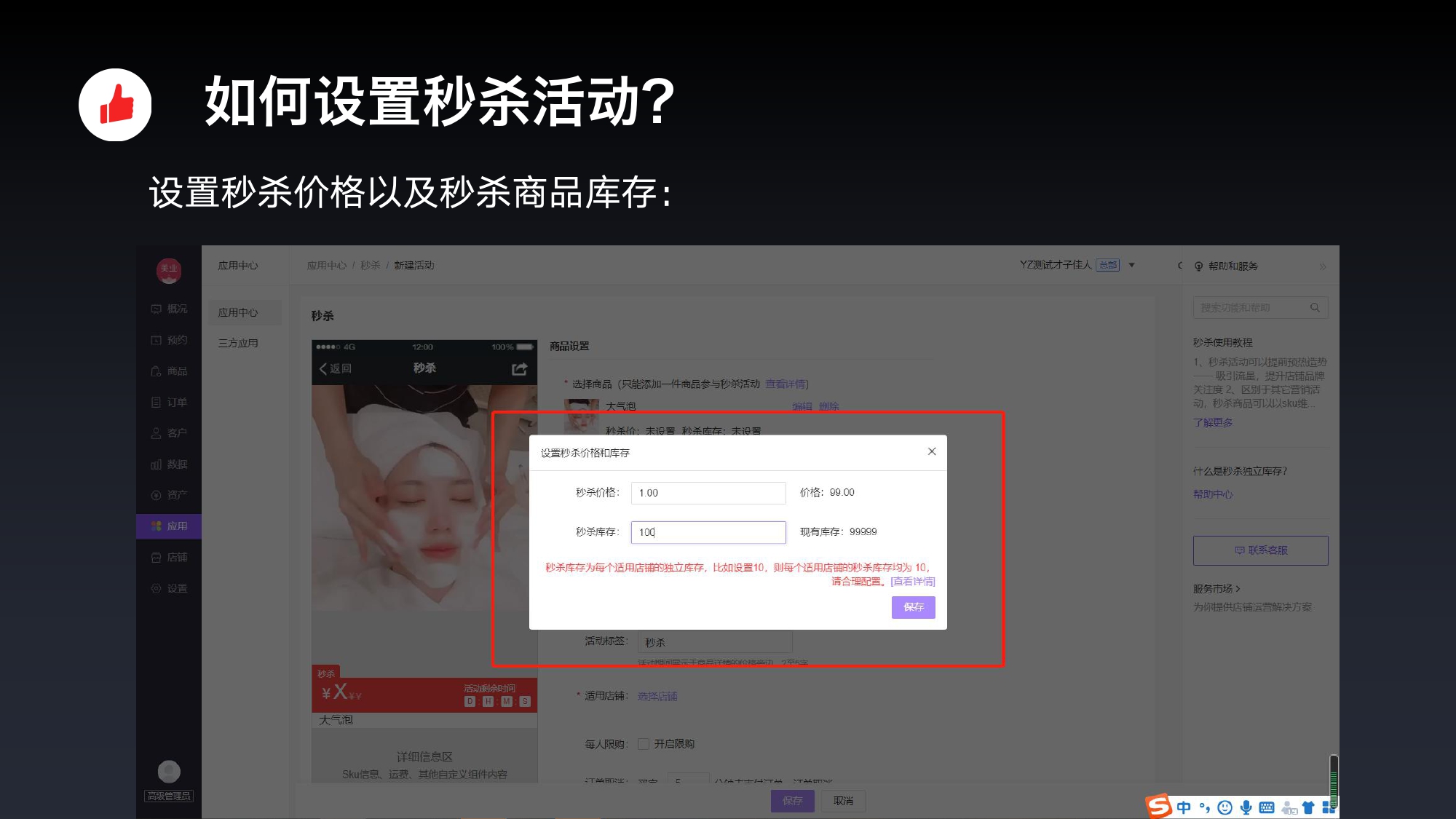Click the 秒杀库存 input field
The width and height of the screenshot is (1456, 819).
pos(708,532)
